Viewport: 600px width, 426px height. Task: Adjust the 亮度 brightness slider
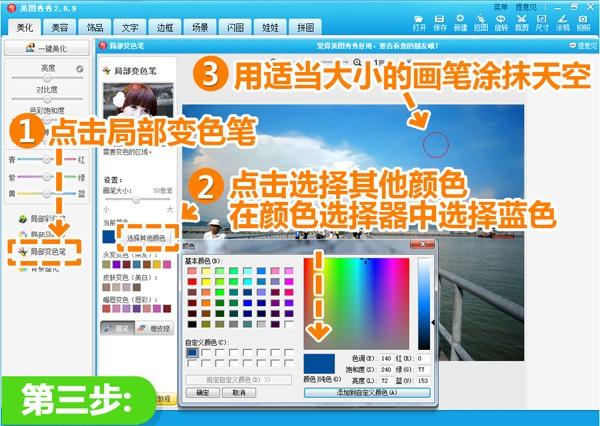pos(47,78)
